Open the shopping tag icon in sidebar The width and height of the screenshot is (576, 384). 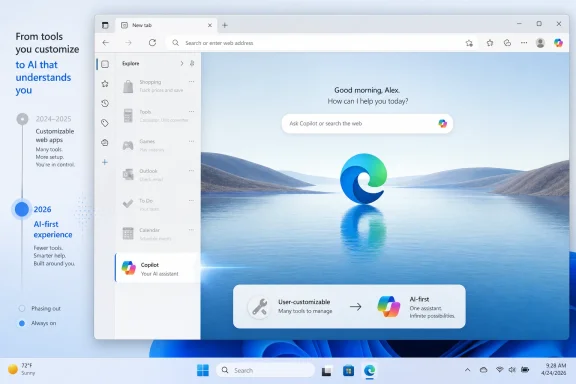105,123
